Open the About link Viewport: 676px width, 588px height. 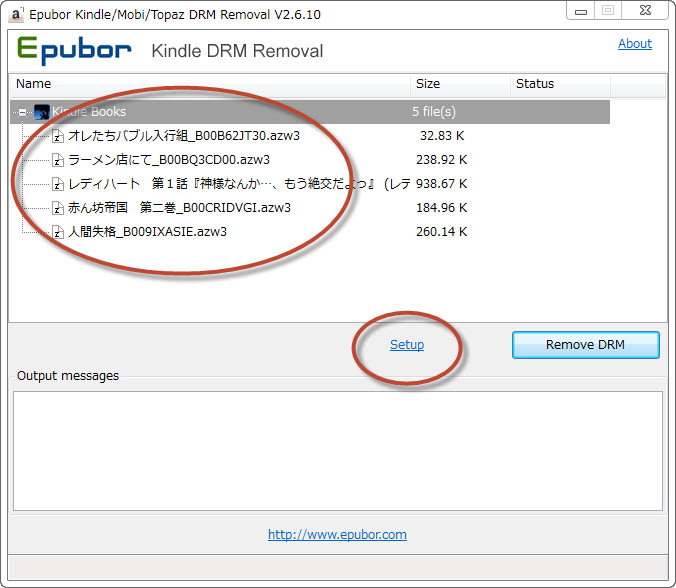point(635,44)
